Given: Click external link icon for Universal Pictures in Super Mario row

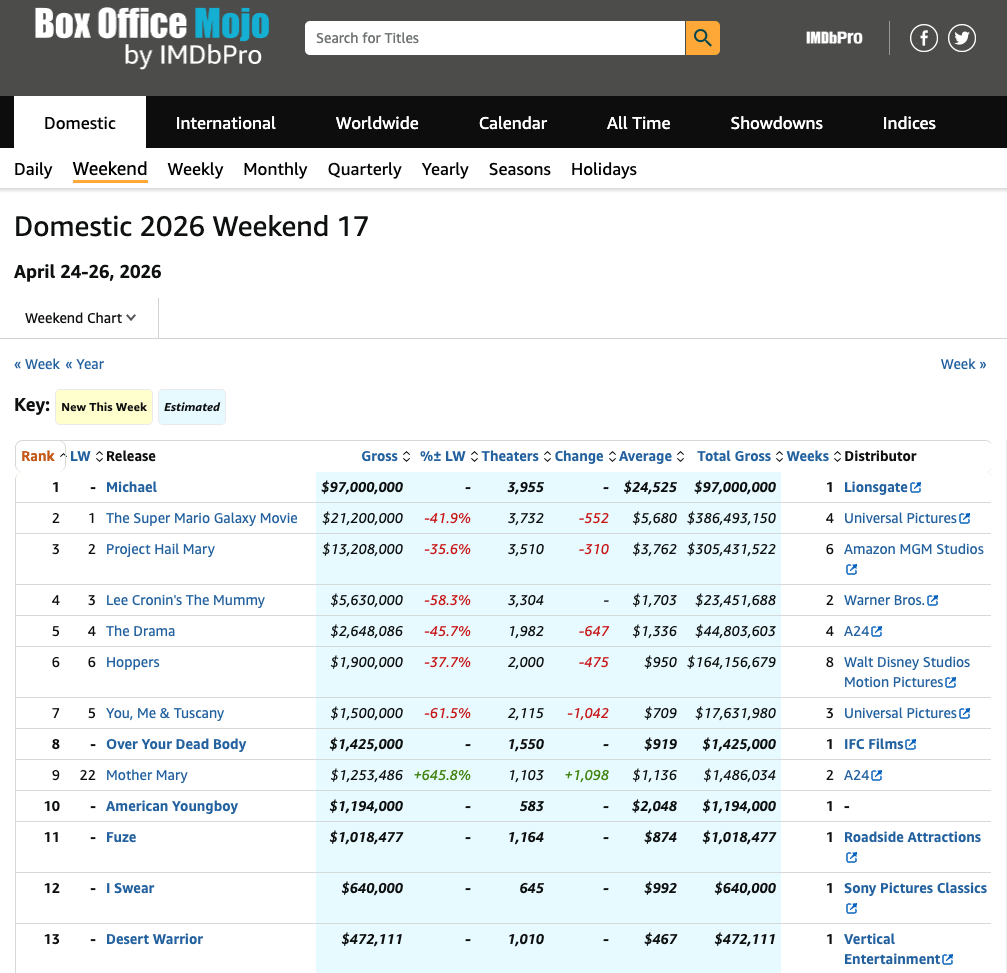Looking at the screenshot, I should (965, 518).
